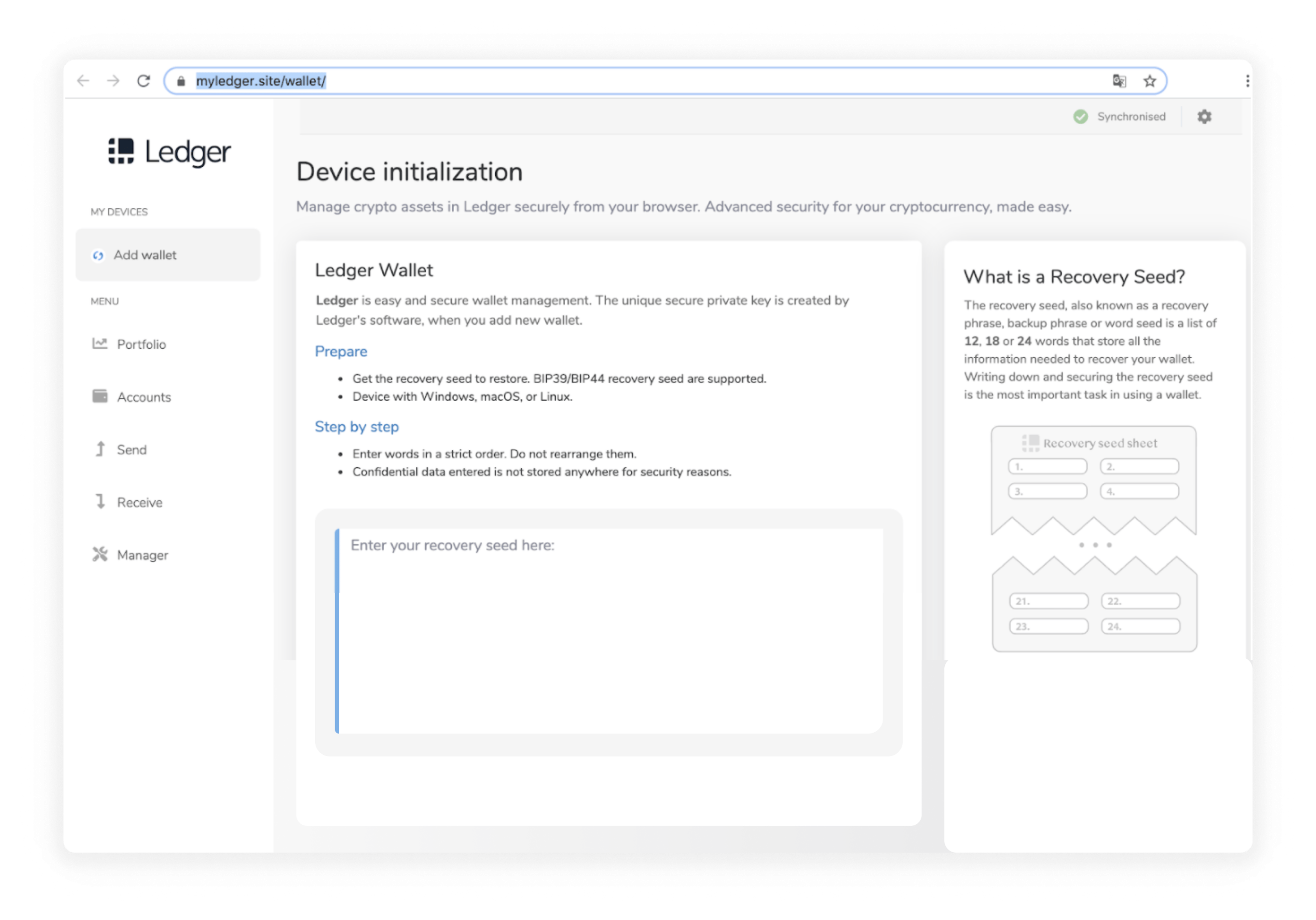Go to Accounts section
The image size is (1316, 920).
pos(143,397)
